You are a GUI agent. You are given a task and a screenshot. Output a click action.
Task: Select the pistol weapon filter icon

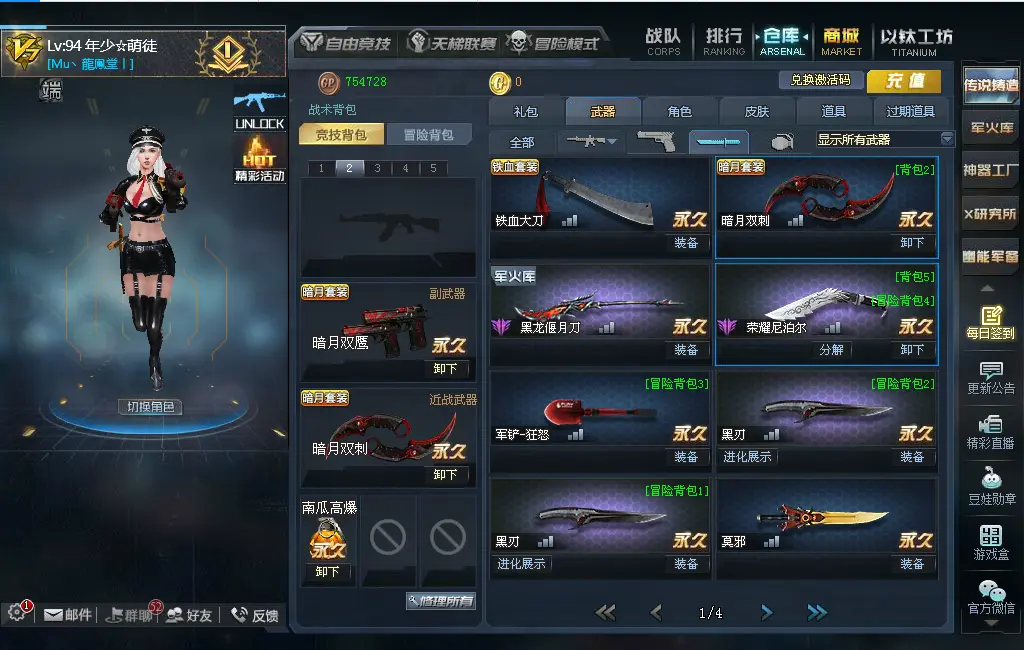tap(655, 141)
